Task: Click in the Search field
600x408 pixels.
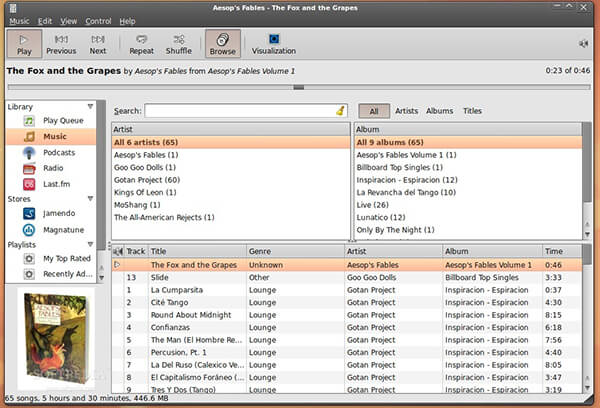Action: point(246,111)
